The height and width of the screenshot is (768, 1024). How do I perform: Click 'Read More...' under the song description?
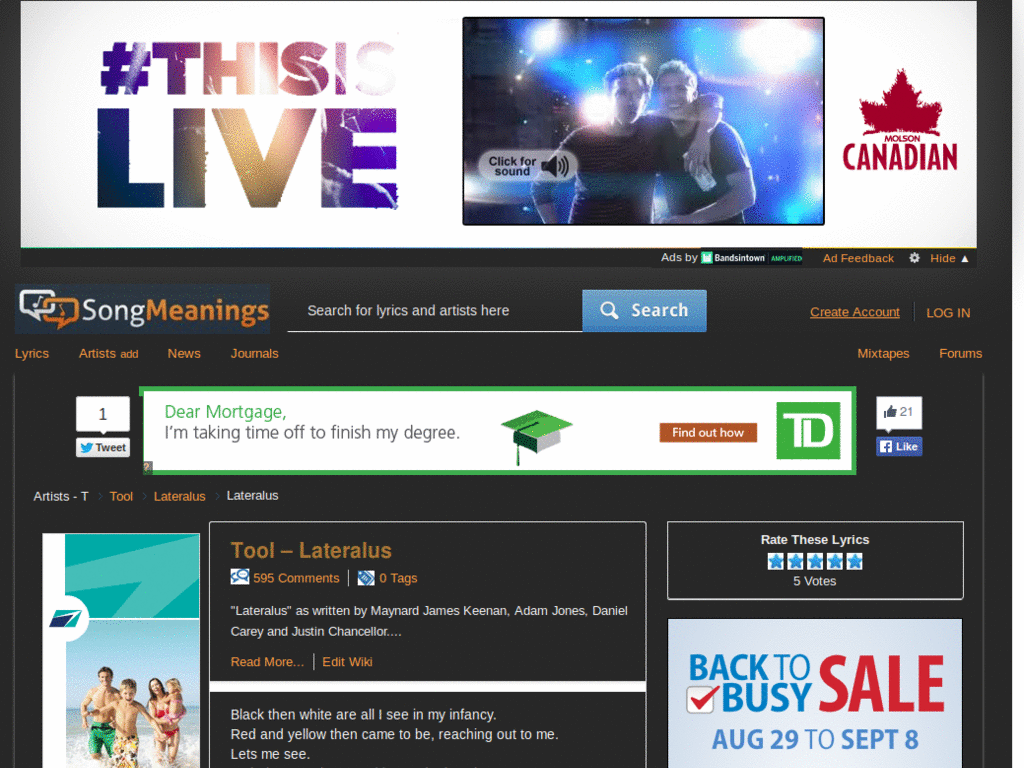[267, 662]
